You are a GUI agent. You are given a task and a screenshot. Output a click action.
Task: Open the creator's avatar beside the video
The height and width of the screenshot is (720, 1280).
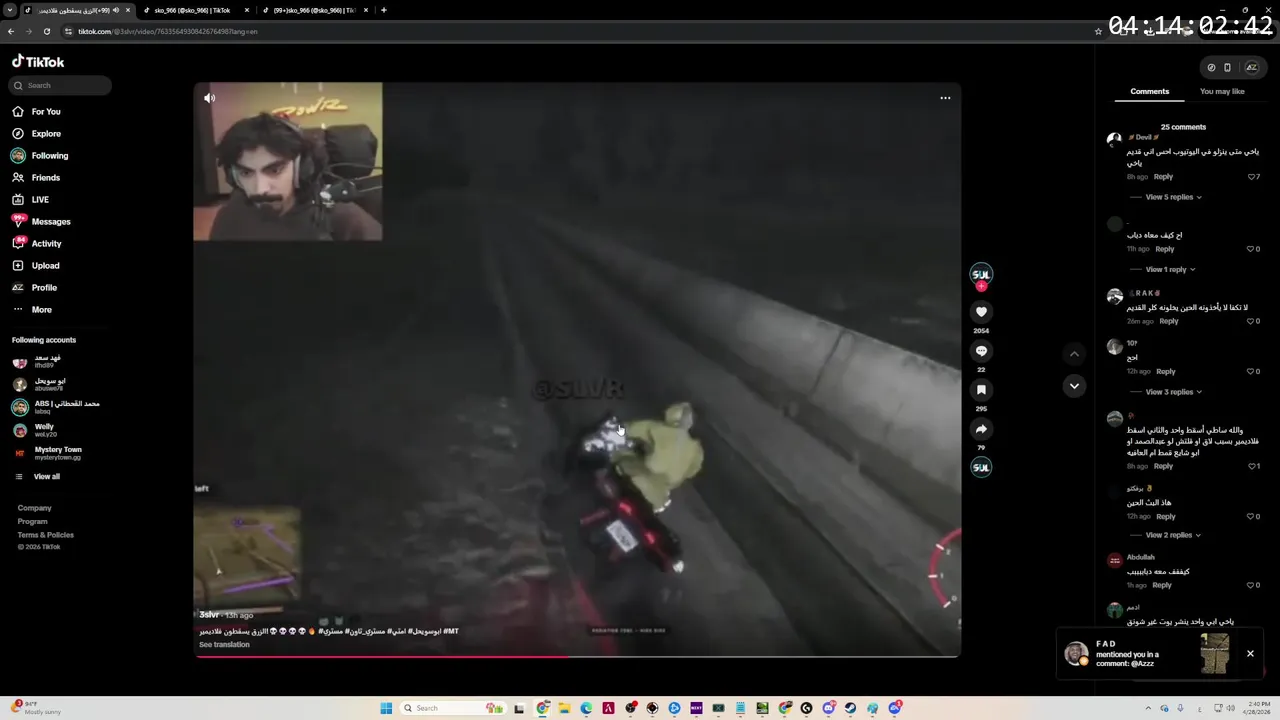click(x=981, y=274)
